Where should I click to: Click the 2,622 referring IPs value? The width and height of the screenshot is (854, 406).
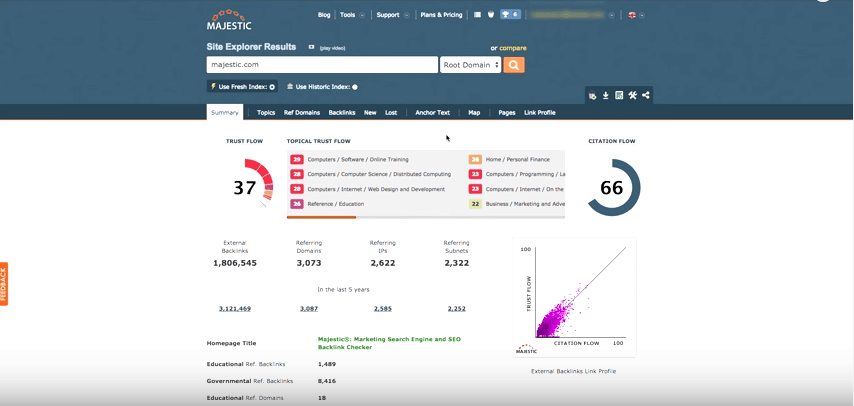(x=382, y=263)
